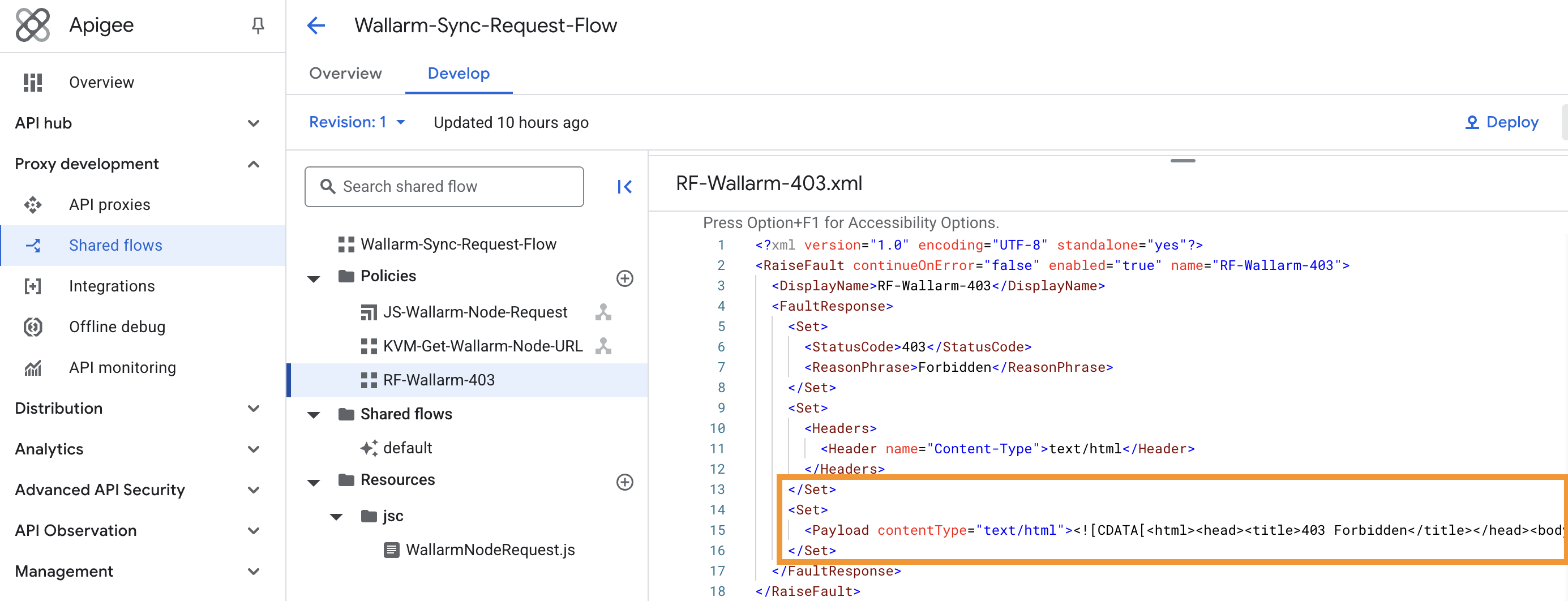Collapse the shared flow file explorer panel
Screen dimensions: 1568x601
(x=624, y=187)
